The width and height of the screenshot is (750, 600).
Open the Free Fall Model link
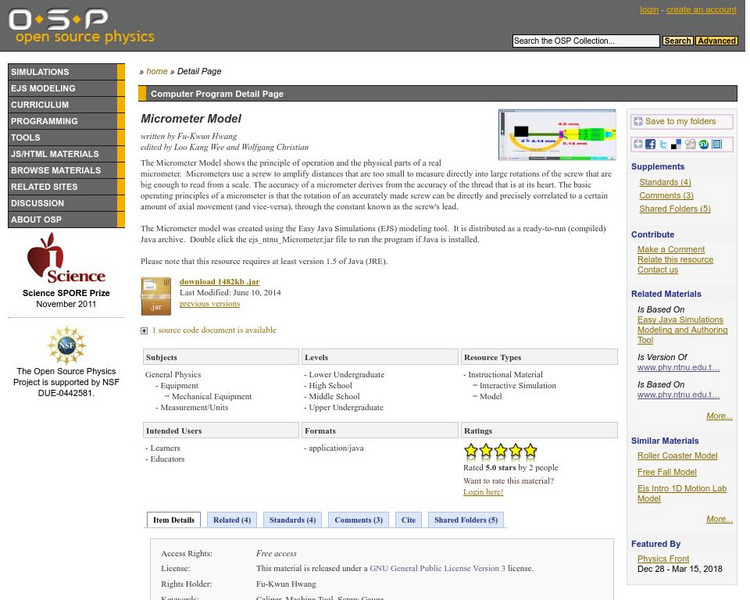tap(667, 472)
